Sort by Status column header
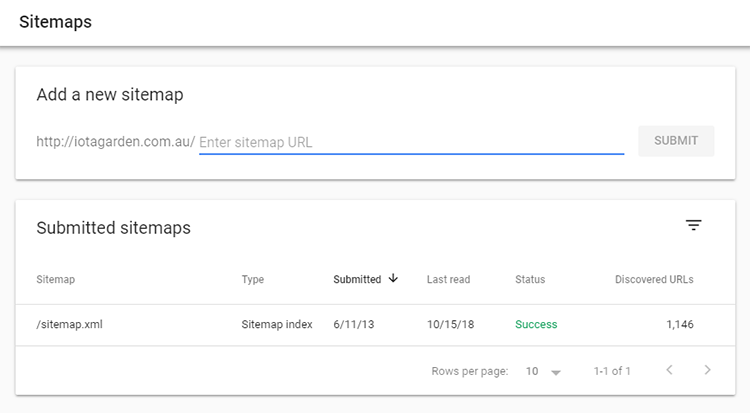This screenshot has width=750, height=413. [530, 279]
